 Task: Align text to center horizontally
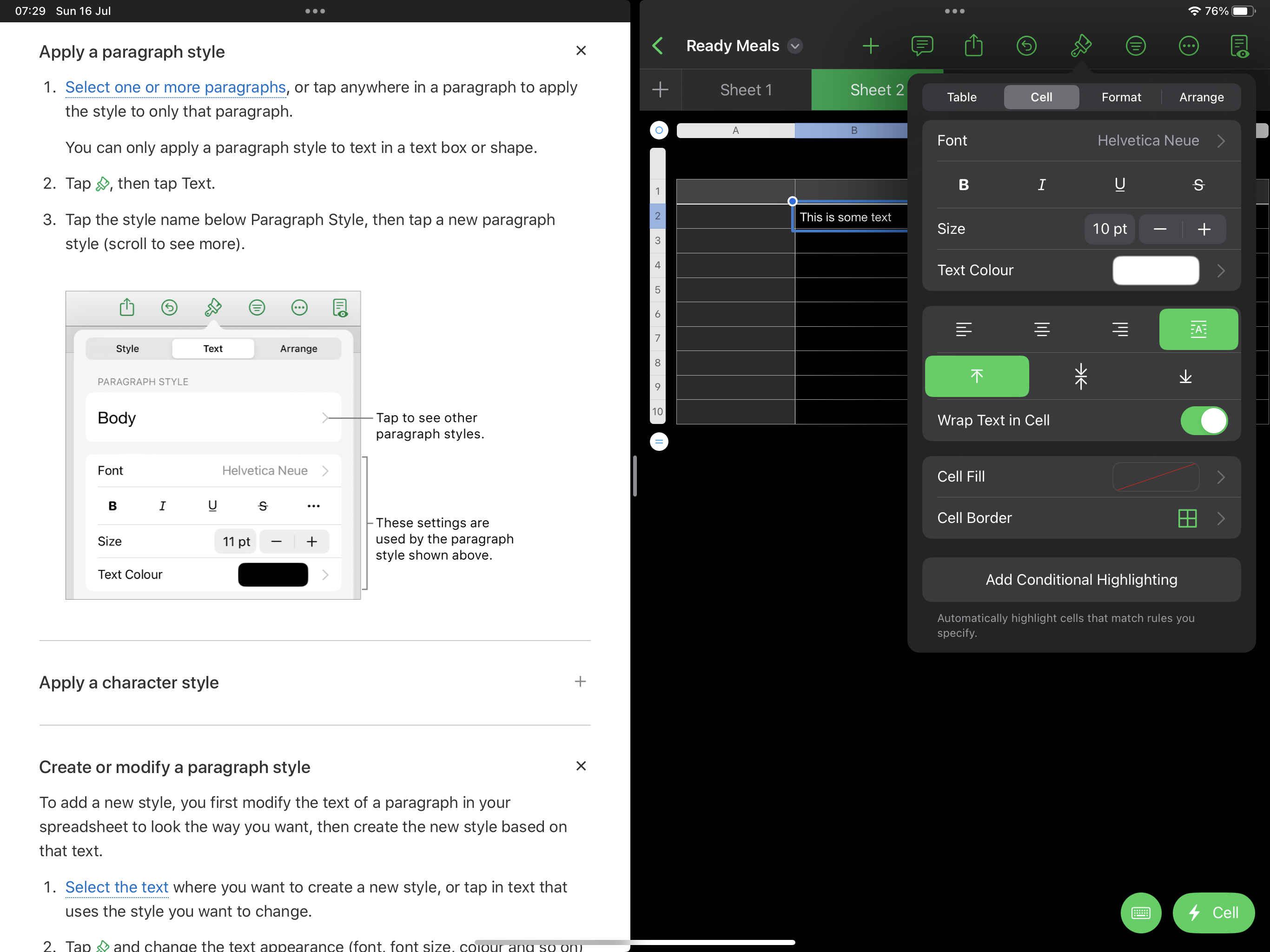pyautogui.click(x=1041, y=330)
